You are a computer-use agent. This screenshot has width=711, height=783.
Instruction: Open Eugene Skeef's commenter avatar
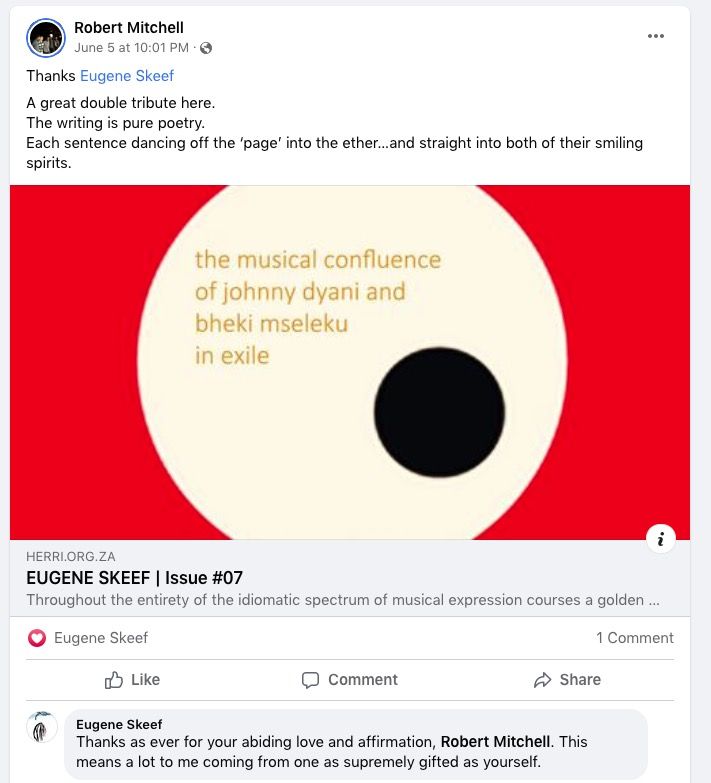click(x=42, y=728)
